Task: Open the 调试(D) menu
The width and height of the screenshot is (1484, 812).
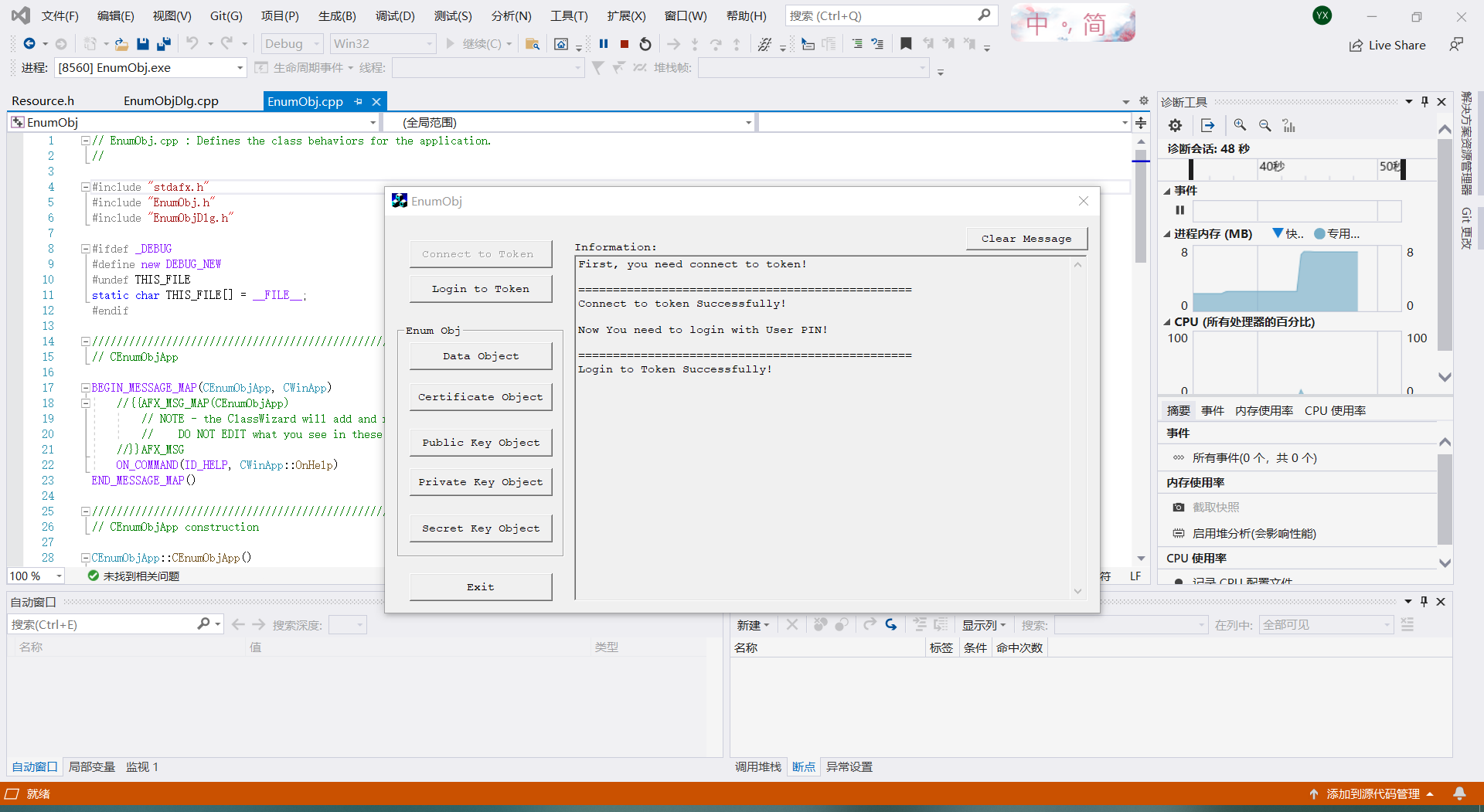Action: [394, 15]
